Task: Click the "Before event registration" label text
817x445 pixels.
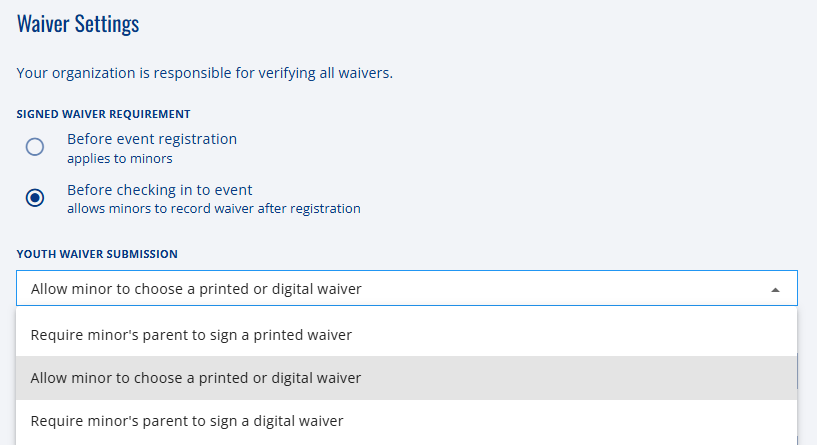Action: pyautogui.click(x=152, y=139)
